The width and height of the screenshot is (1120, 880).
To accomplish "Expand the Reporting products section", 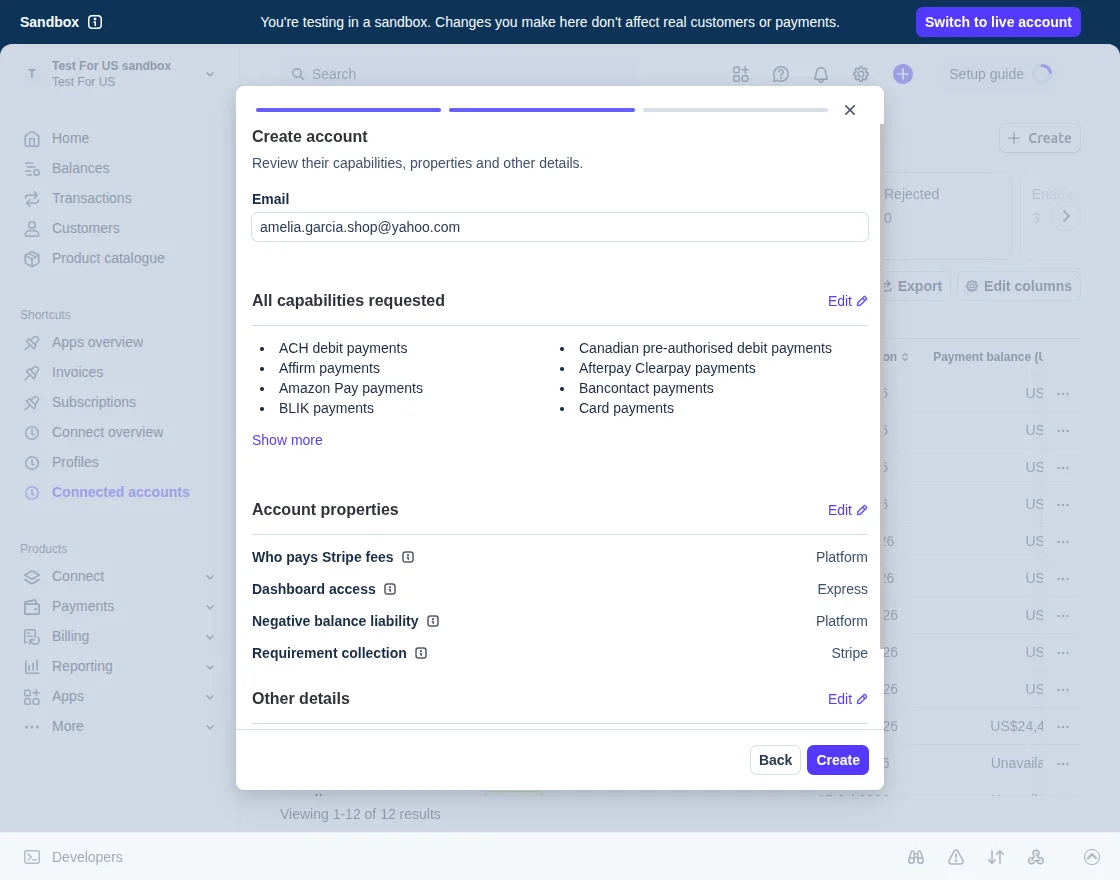I will click(x=210, y=667).
